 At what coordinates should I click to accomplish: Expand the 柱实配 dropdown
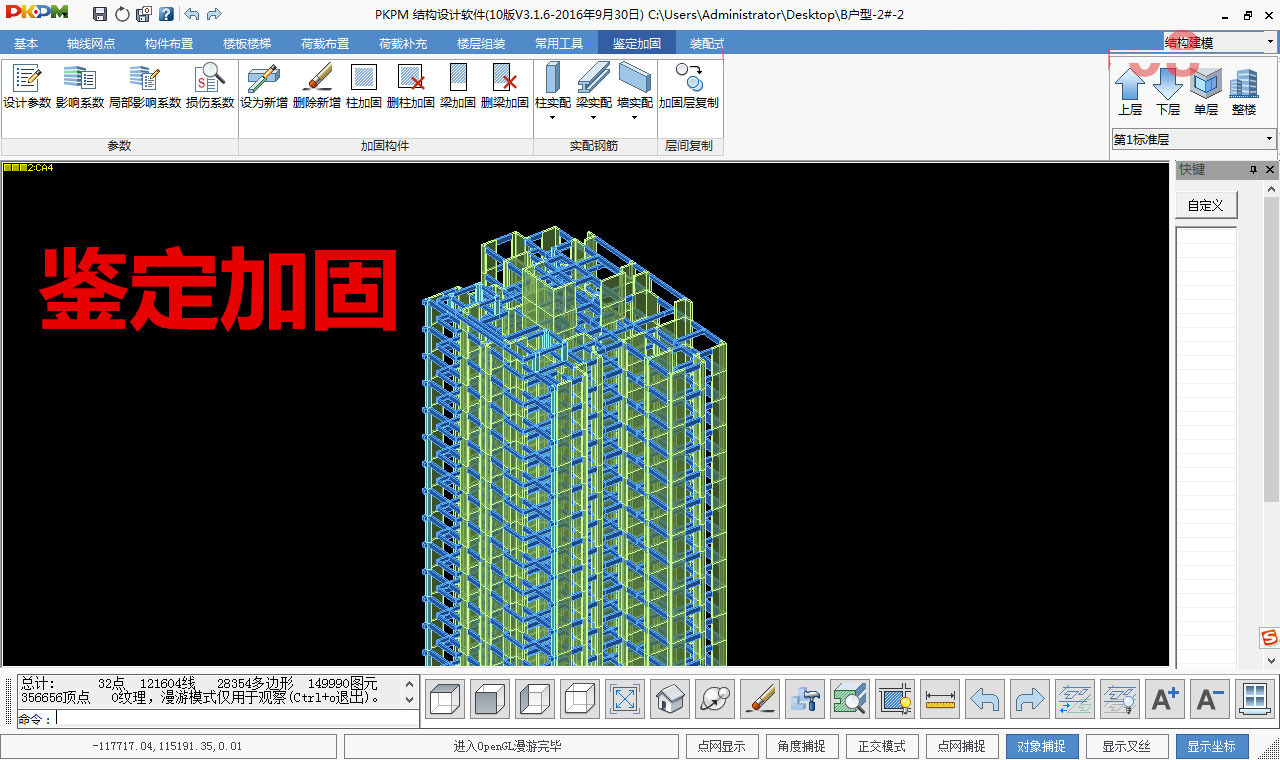point(552,117)
